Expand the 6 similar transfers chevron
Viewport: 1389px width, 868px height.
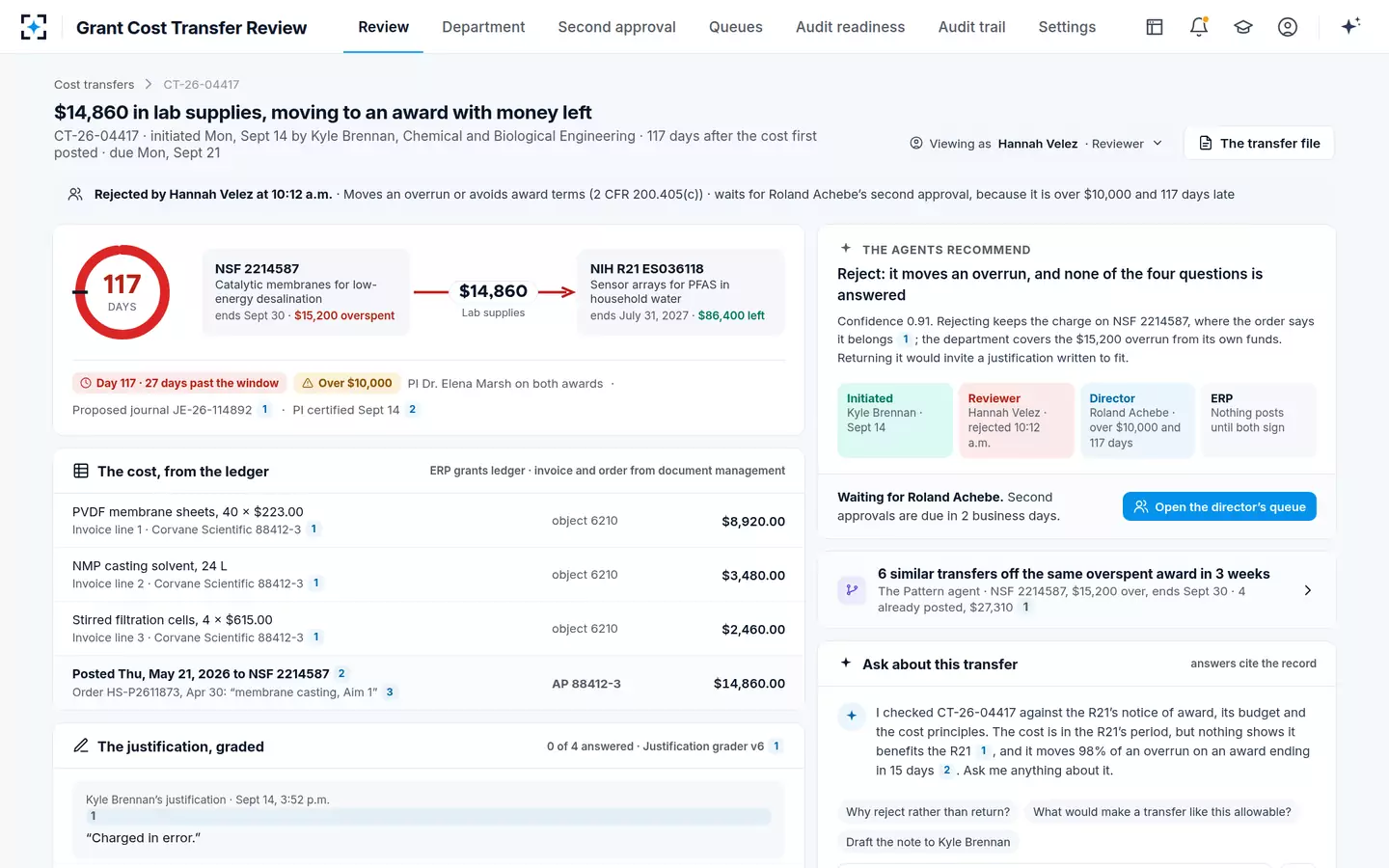coord(1308,590)
